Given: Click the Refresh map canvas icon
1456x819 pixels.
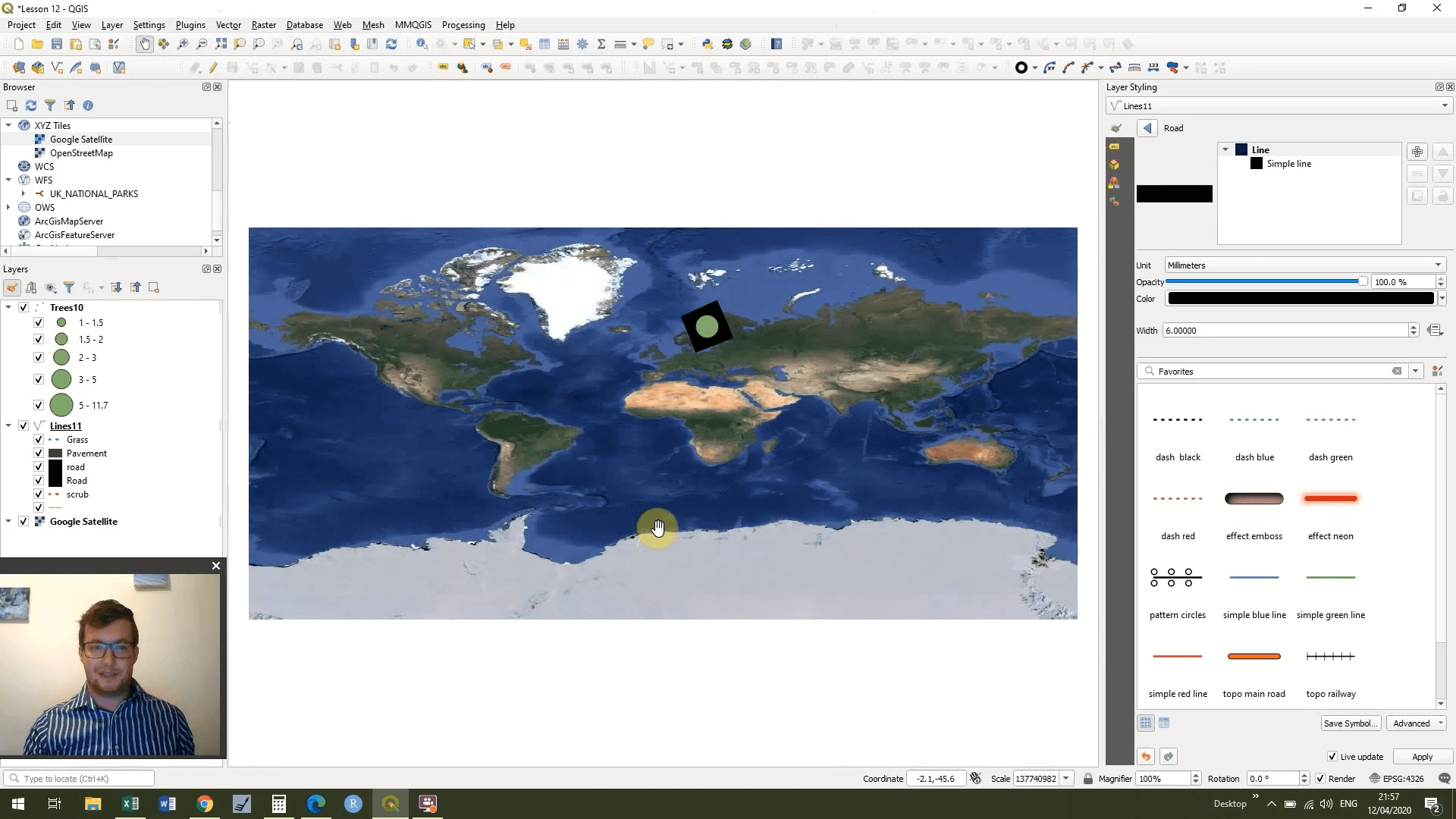Looking at the screenshot, I should tap(391, 44).
